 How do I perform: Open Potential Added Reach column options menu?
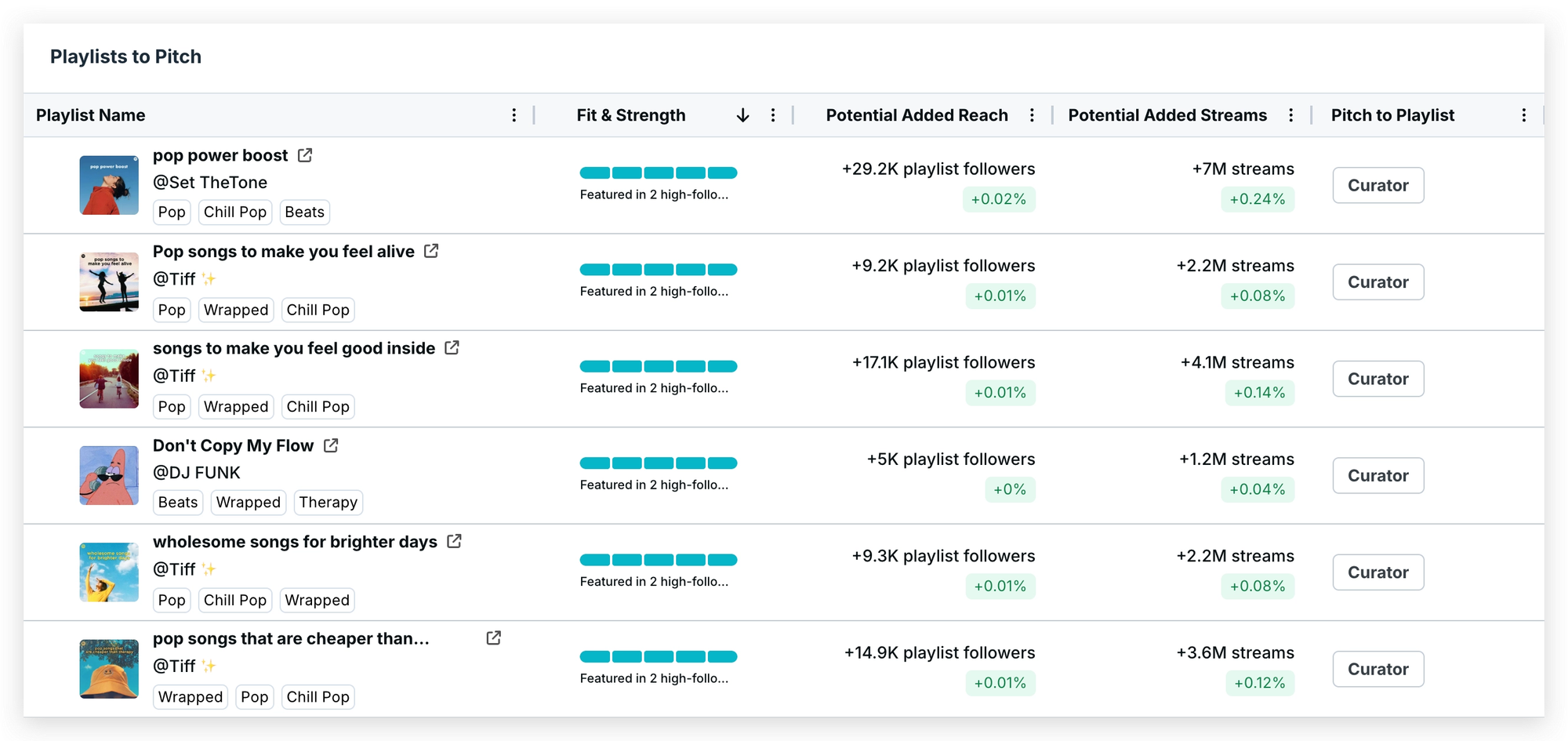[x=1032, y=115]
